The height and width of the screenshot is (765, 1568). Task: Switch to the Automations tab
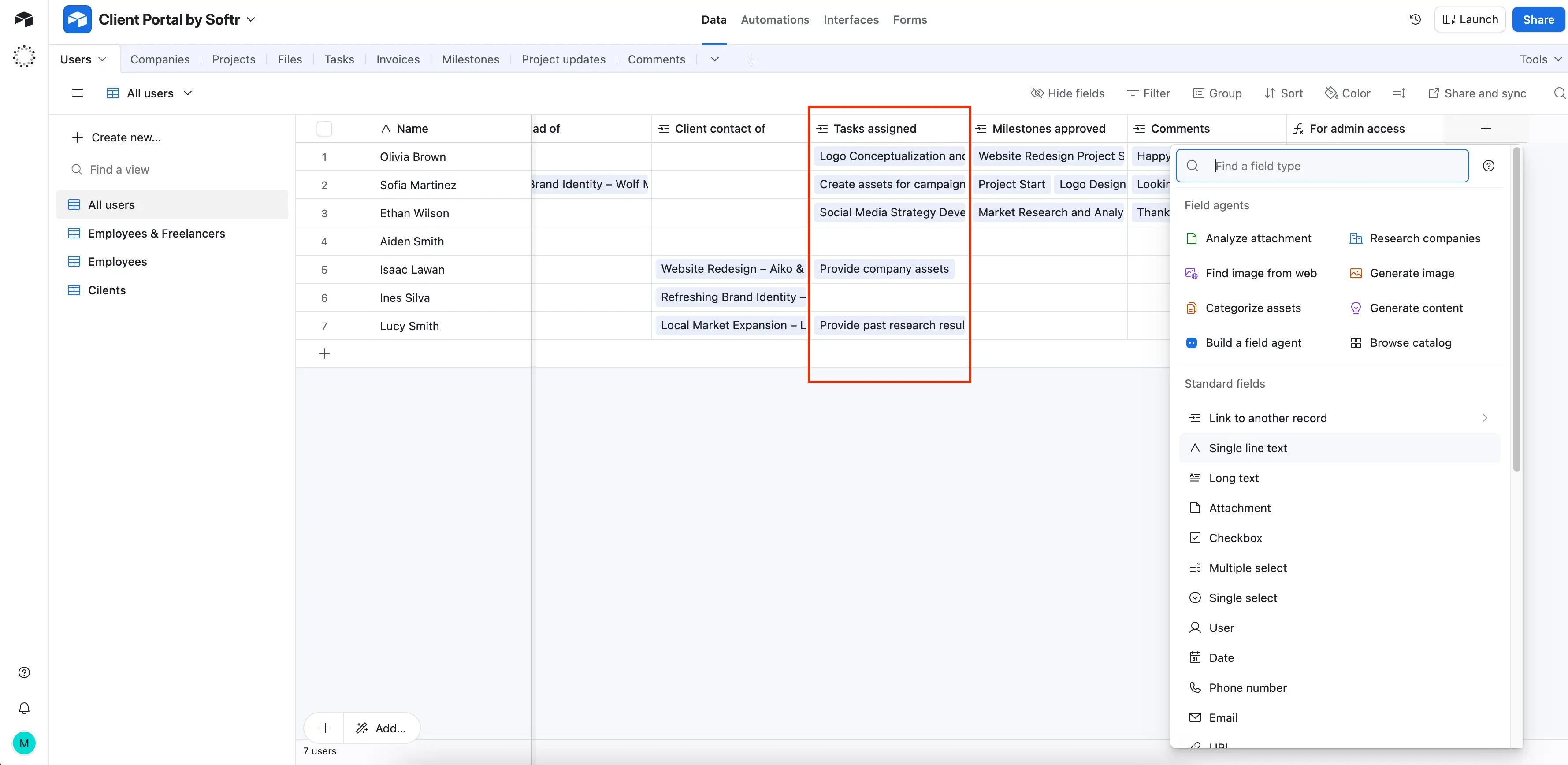[x=775, y=19]
